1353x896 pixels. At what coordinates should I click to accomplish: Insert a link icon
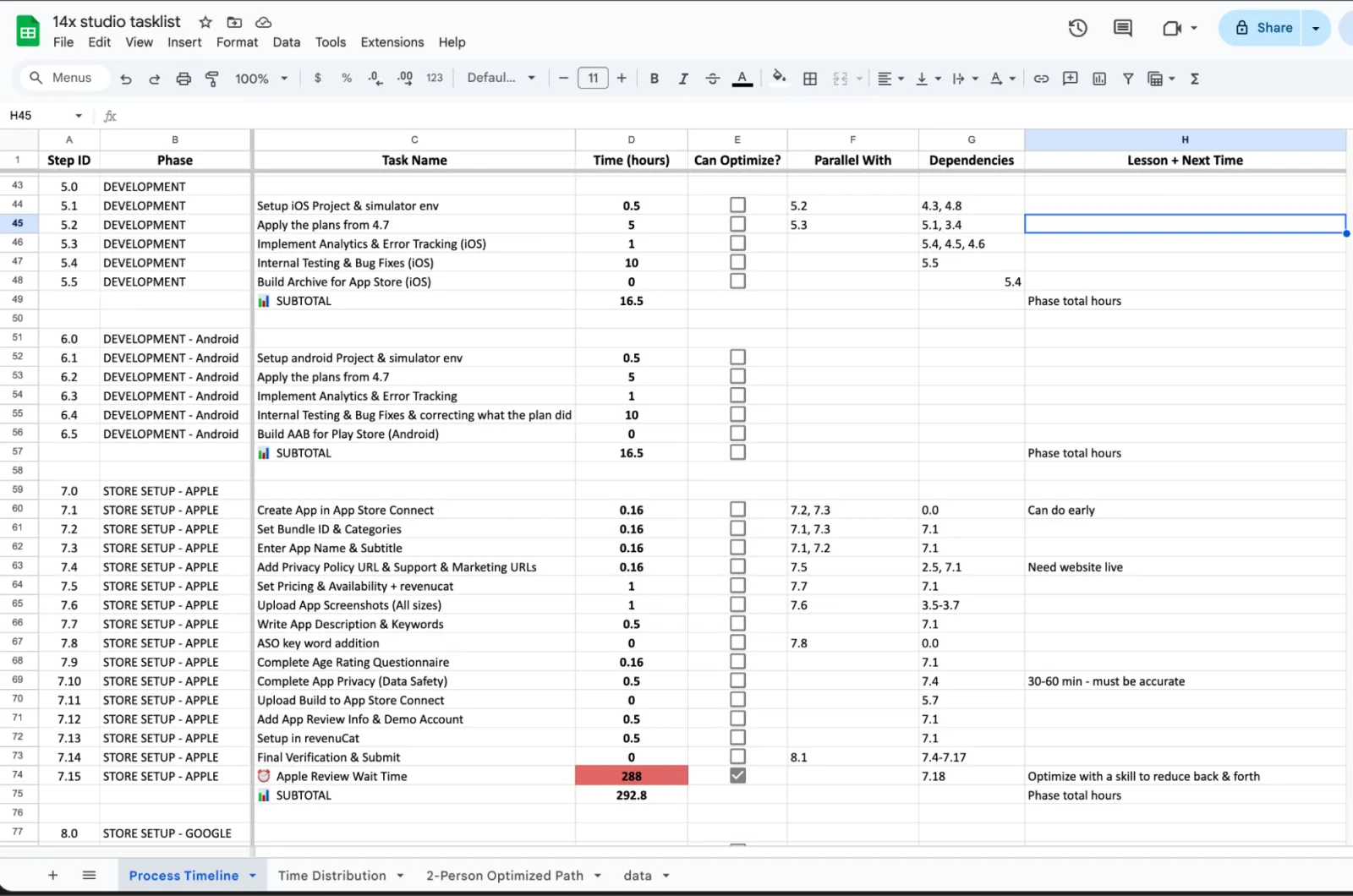[1041, 79]
